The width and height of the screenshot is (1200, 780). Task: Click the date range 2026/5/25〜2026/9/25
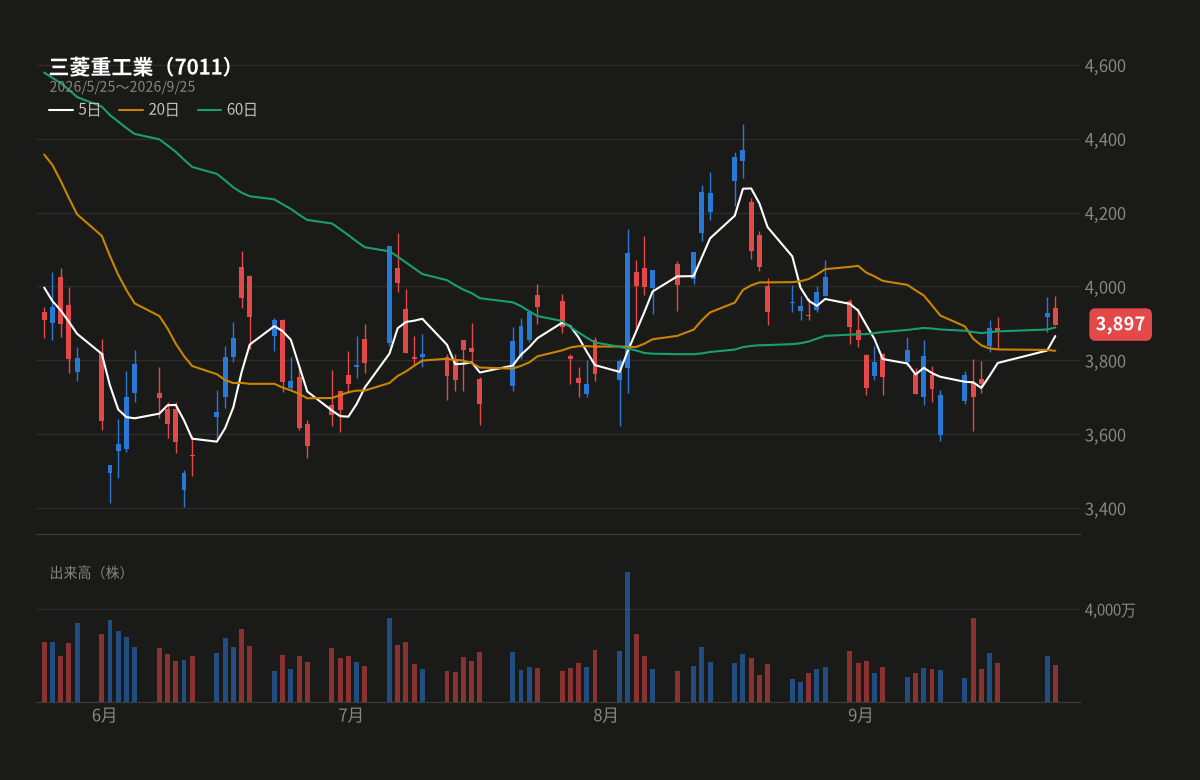pos(122,87)
